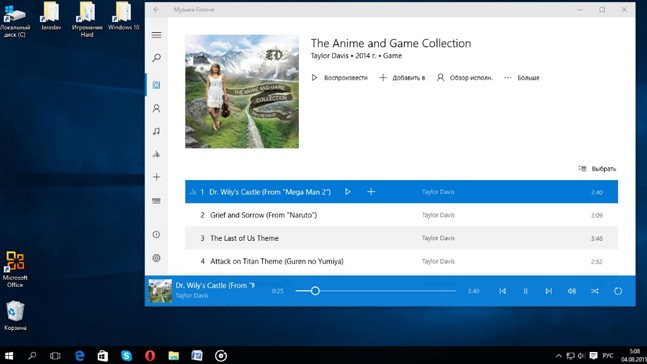Image resolution: width=647 pixels, height=364 pixels.
Task: Open the Artists view in sidebar
Action: (x=156, y=108)
